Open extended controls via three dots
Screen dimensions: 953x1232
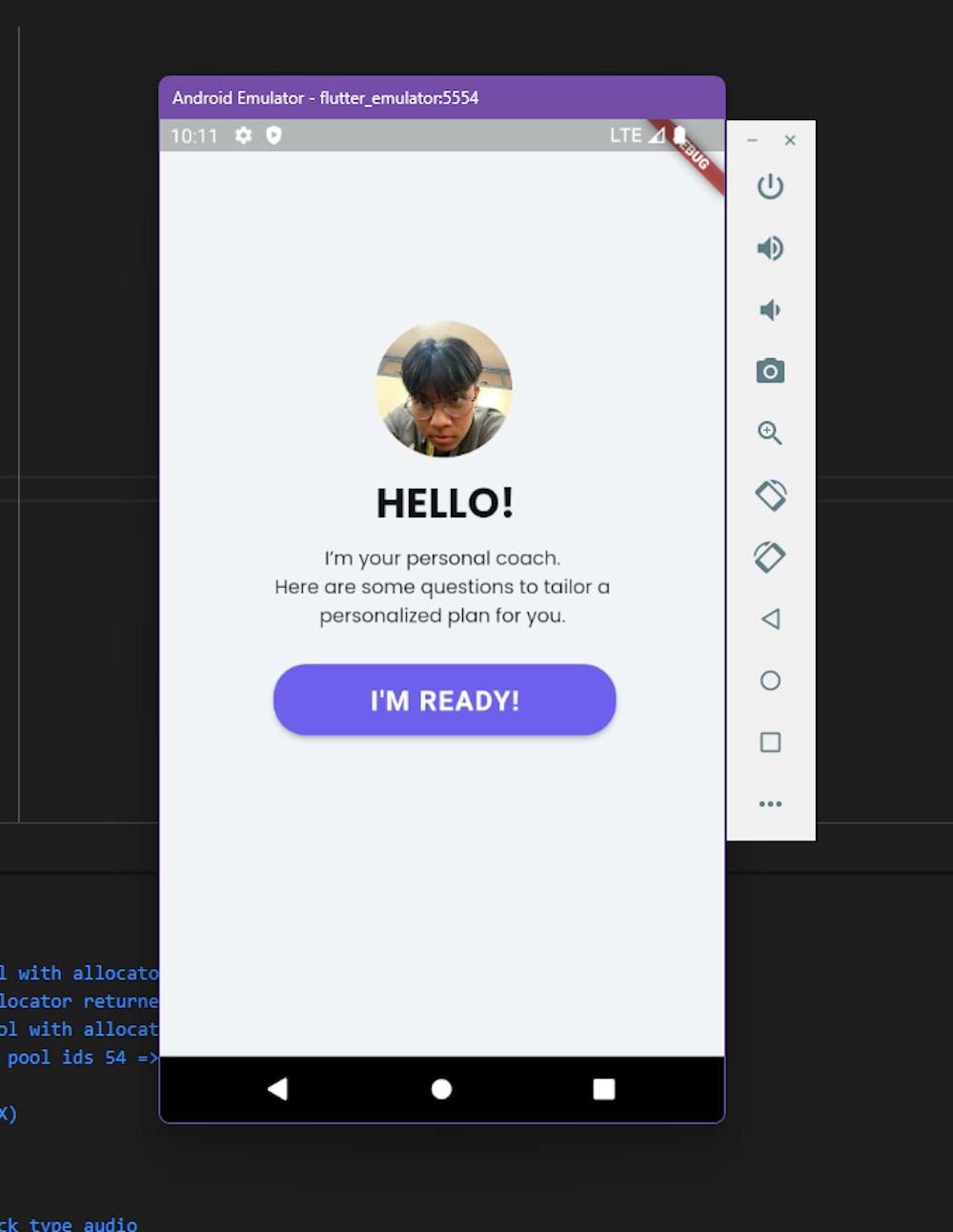point(770,804)
